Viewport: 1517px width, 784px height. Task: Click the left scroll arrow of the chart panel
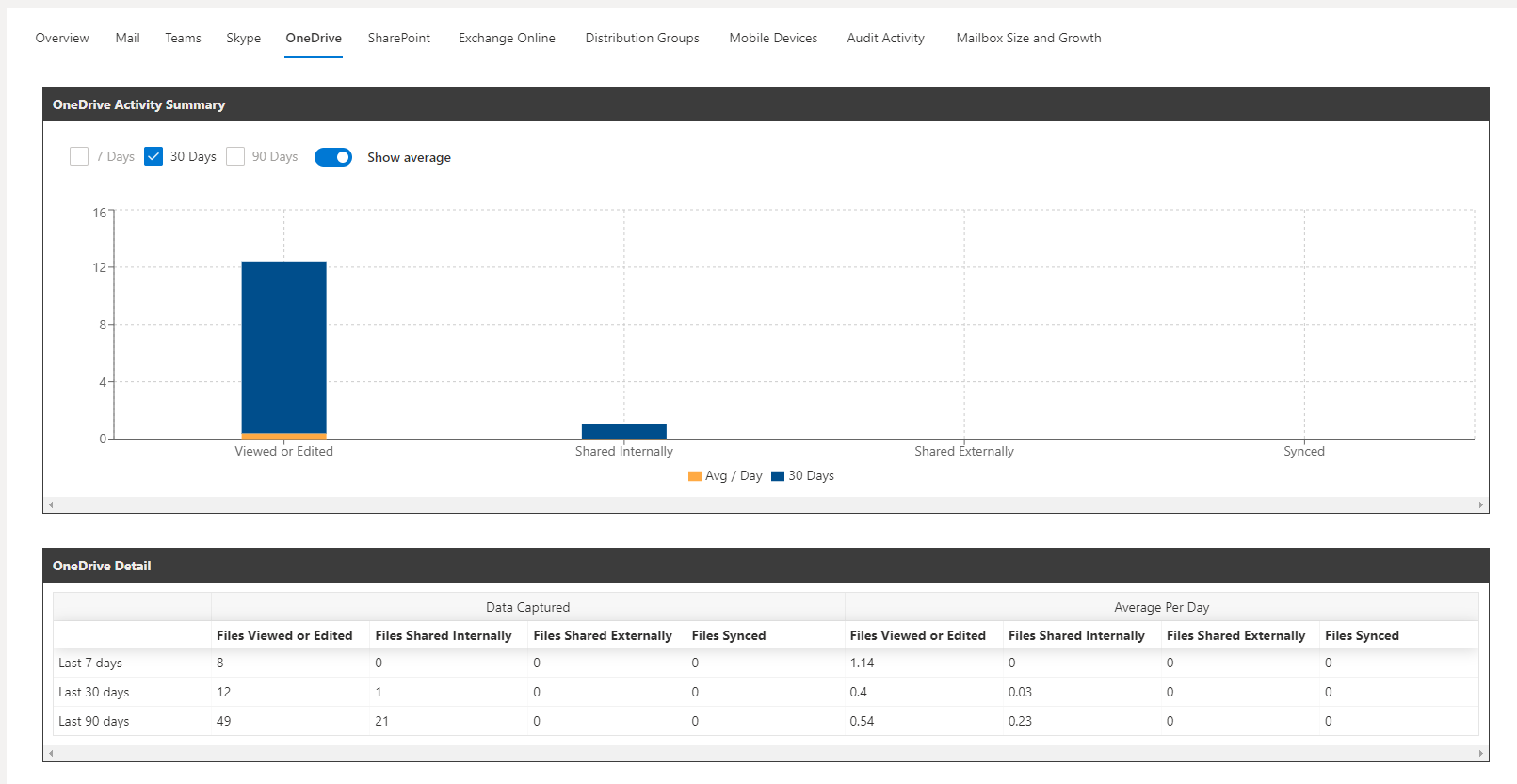click(x=51, y=505)
